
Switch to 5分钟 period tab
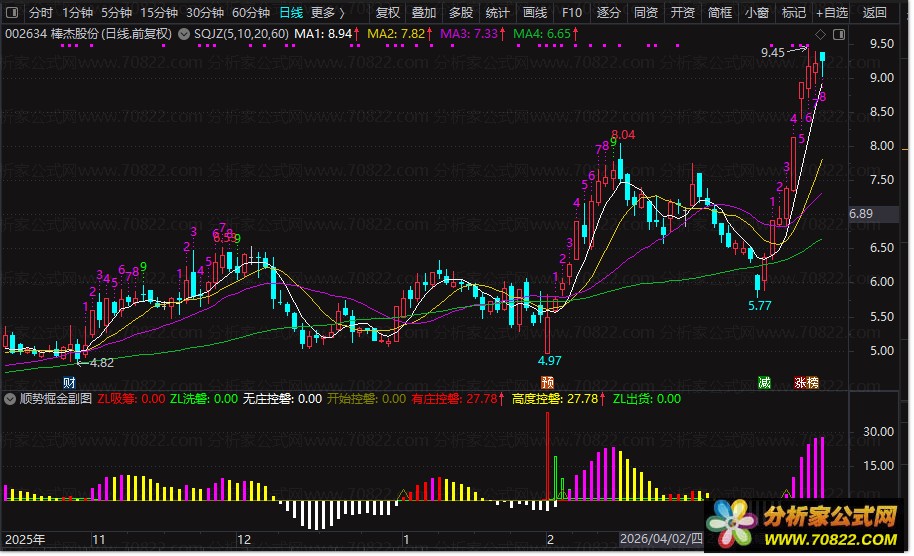(116, 12)
